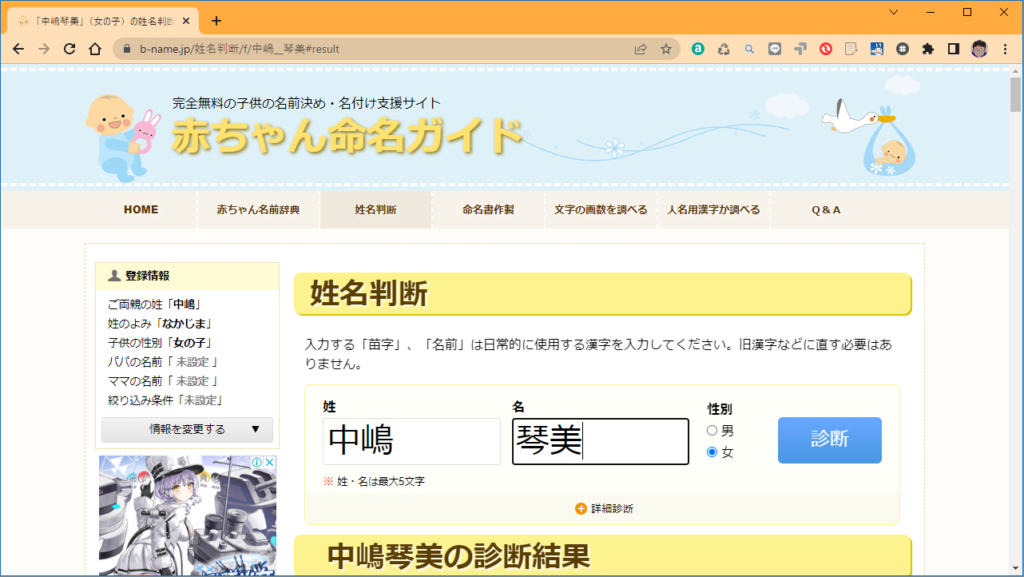Click the 診断 button
The height and width of the screenshot is (577, 1024).
829,441
